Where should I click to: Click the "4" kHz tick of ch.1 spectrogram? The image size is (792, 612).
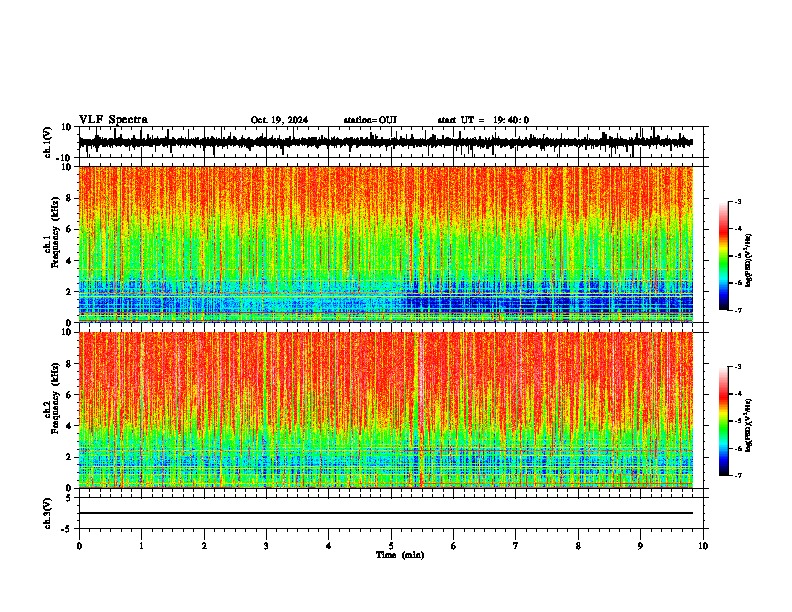[70, 261]
